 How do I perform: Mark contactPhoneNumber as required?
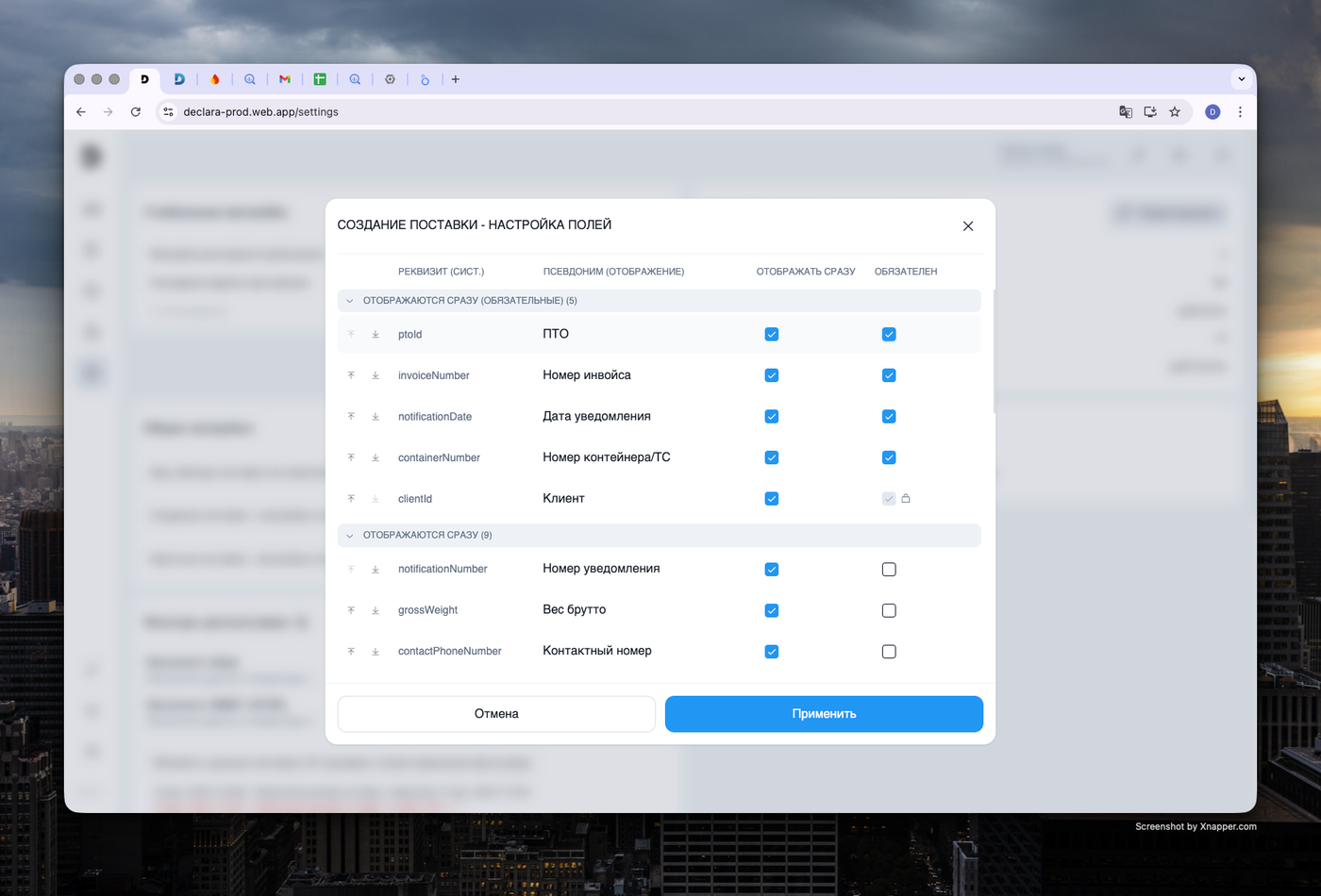889,652
